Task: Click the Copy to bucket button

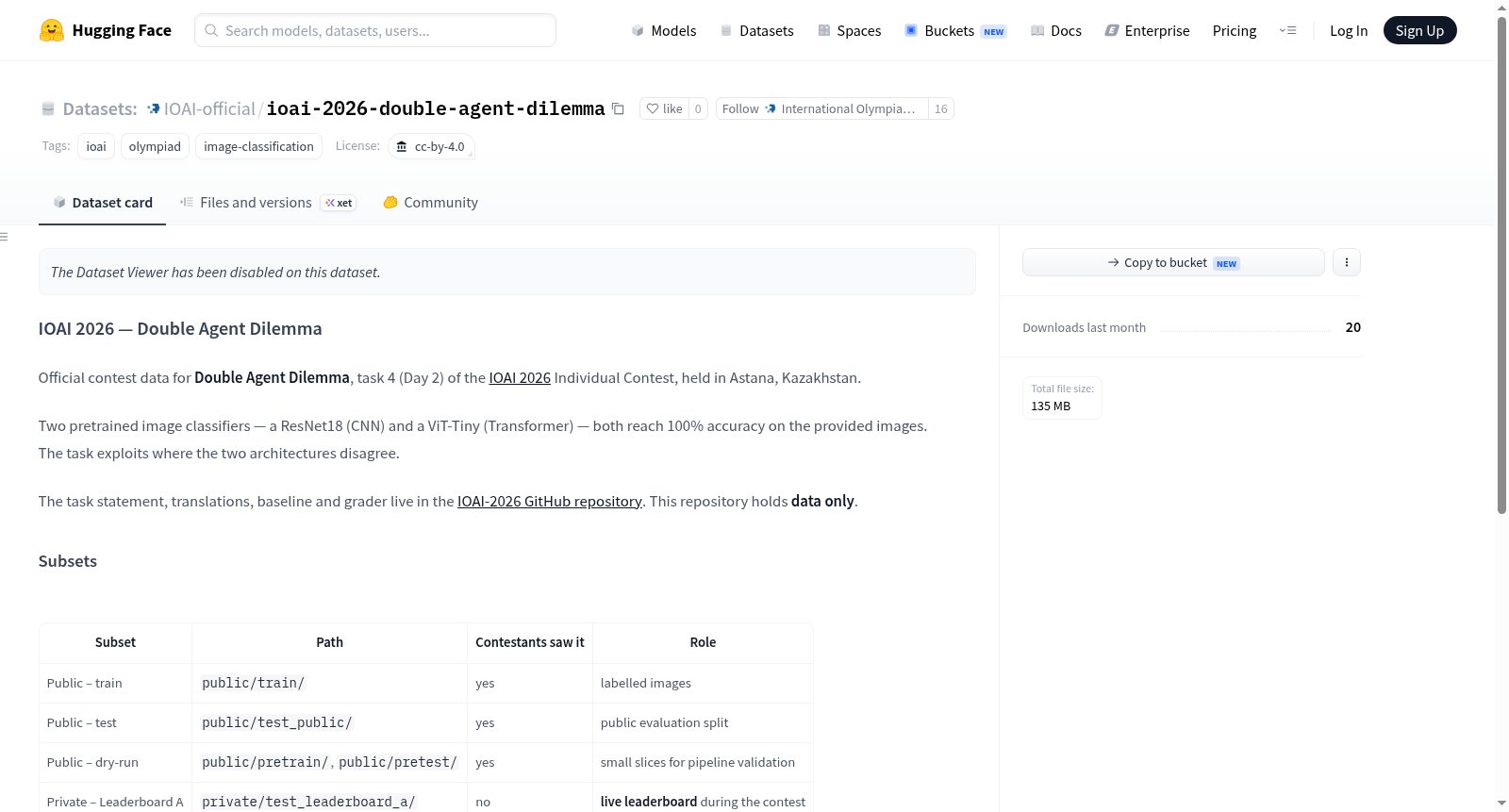Action: pos(1173,262)
